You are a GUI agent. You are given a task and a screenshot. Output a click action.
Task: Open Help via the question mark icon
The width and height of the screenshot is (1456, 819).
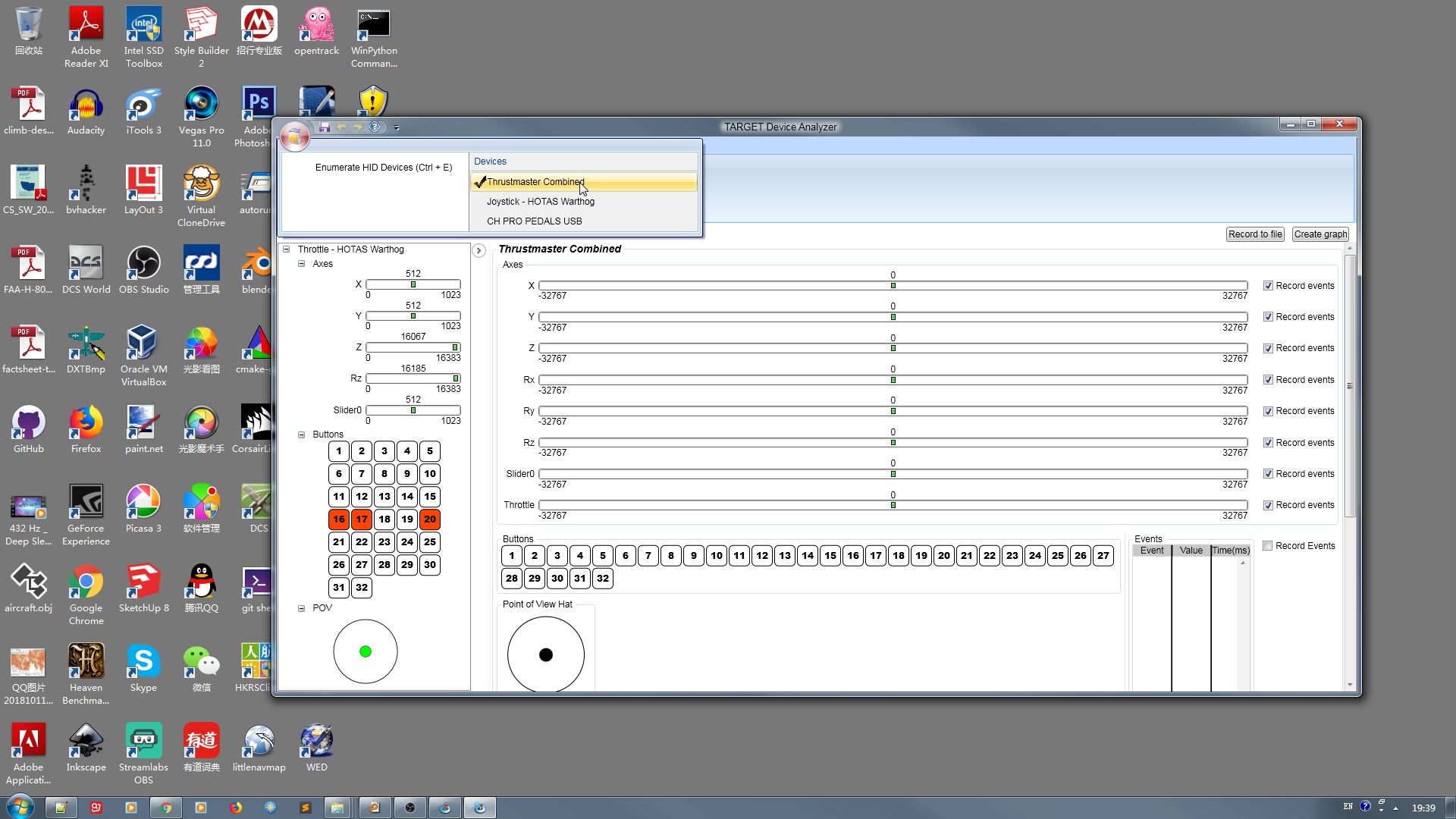pos(375,127)
